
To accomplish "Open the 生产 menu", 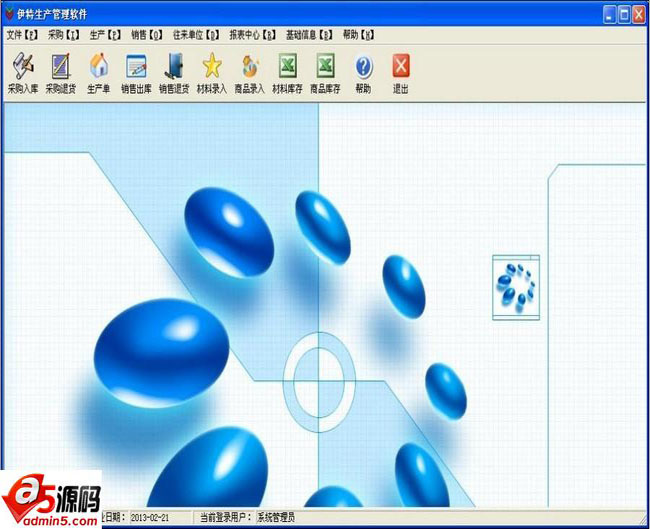I will 105,35.
